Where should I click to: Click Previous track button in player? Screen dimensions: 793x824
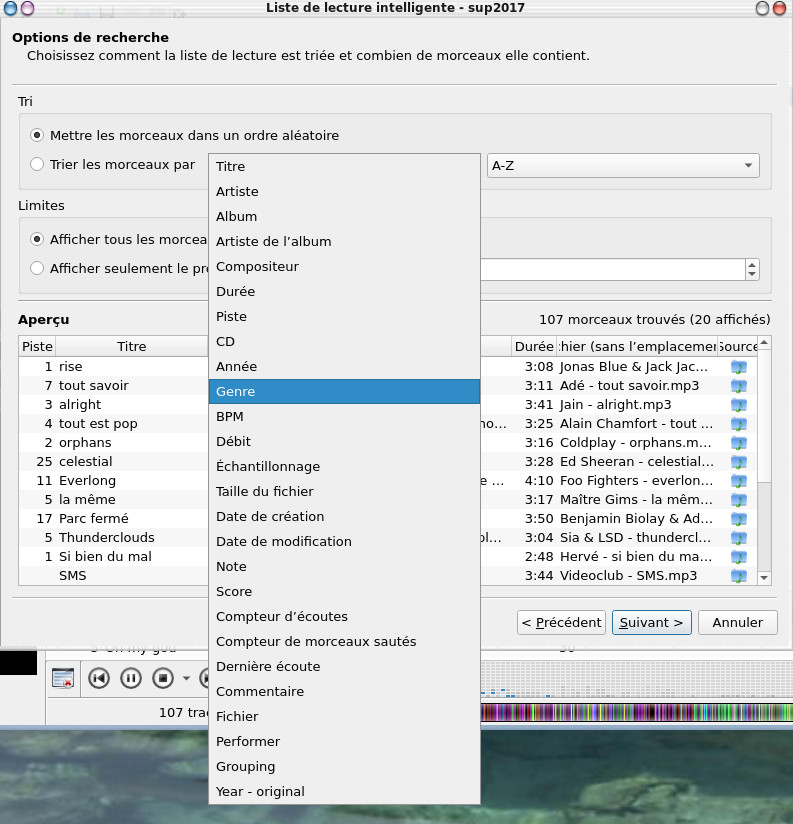click(x=99, y=678)
